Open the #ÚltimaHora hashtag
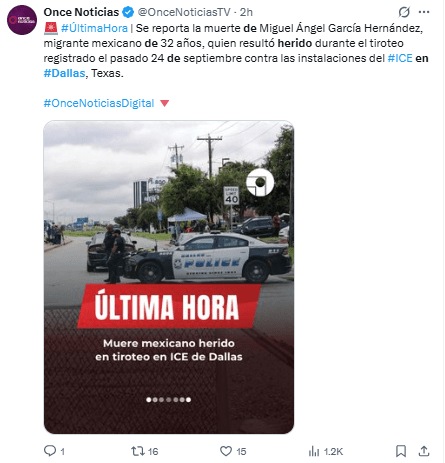 point(94,28)
